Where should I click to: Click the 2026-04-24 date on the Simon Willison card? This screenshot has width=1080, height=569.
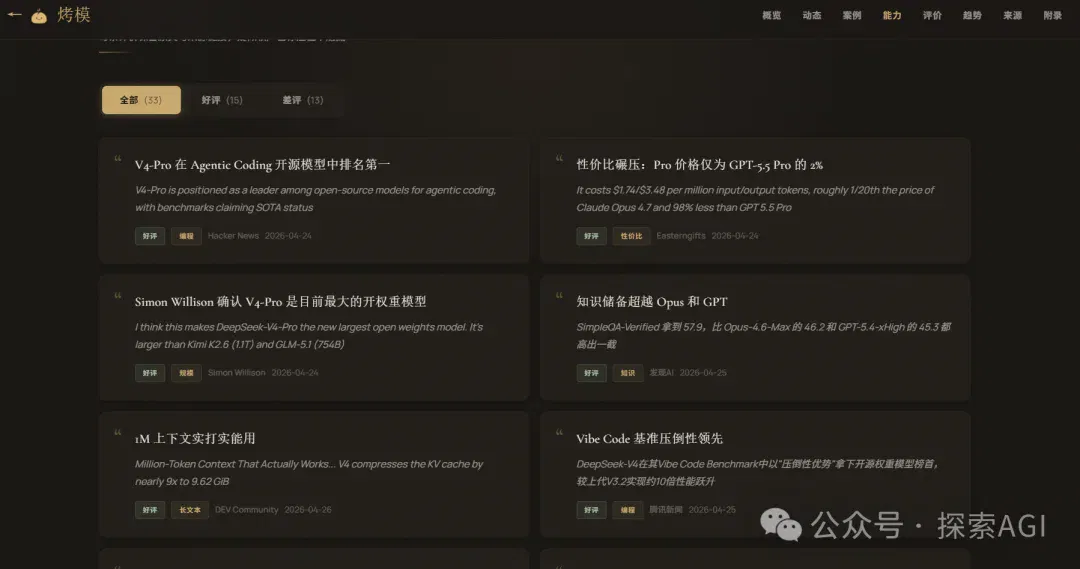pyautogui.click(x=295, y=373)
